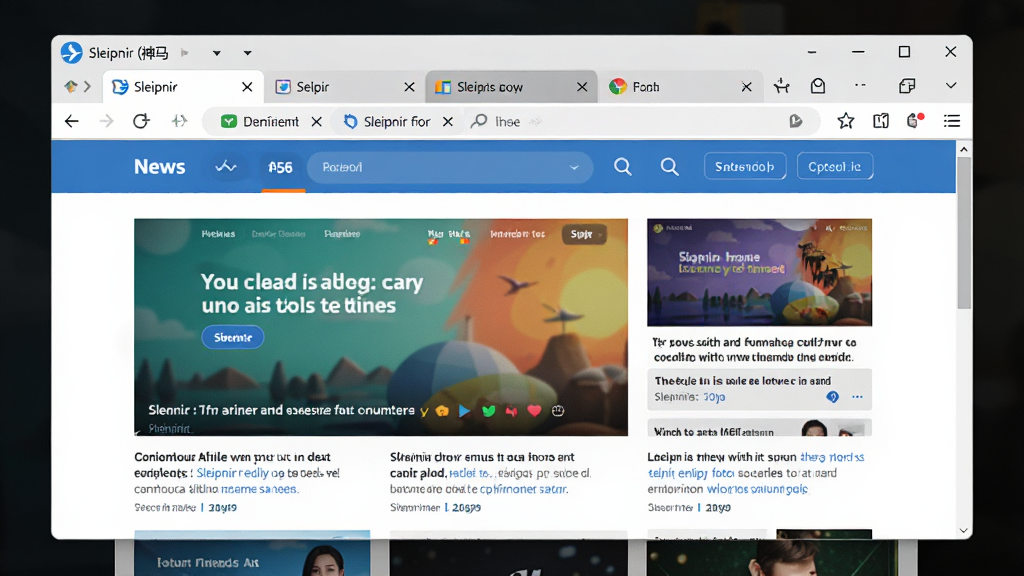Click the blue play icon in hero caption
The width and height of the screenshot is (1024, 576).
464,411
